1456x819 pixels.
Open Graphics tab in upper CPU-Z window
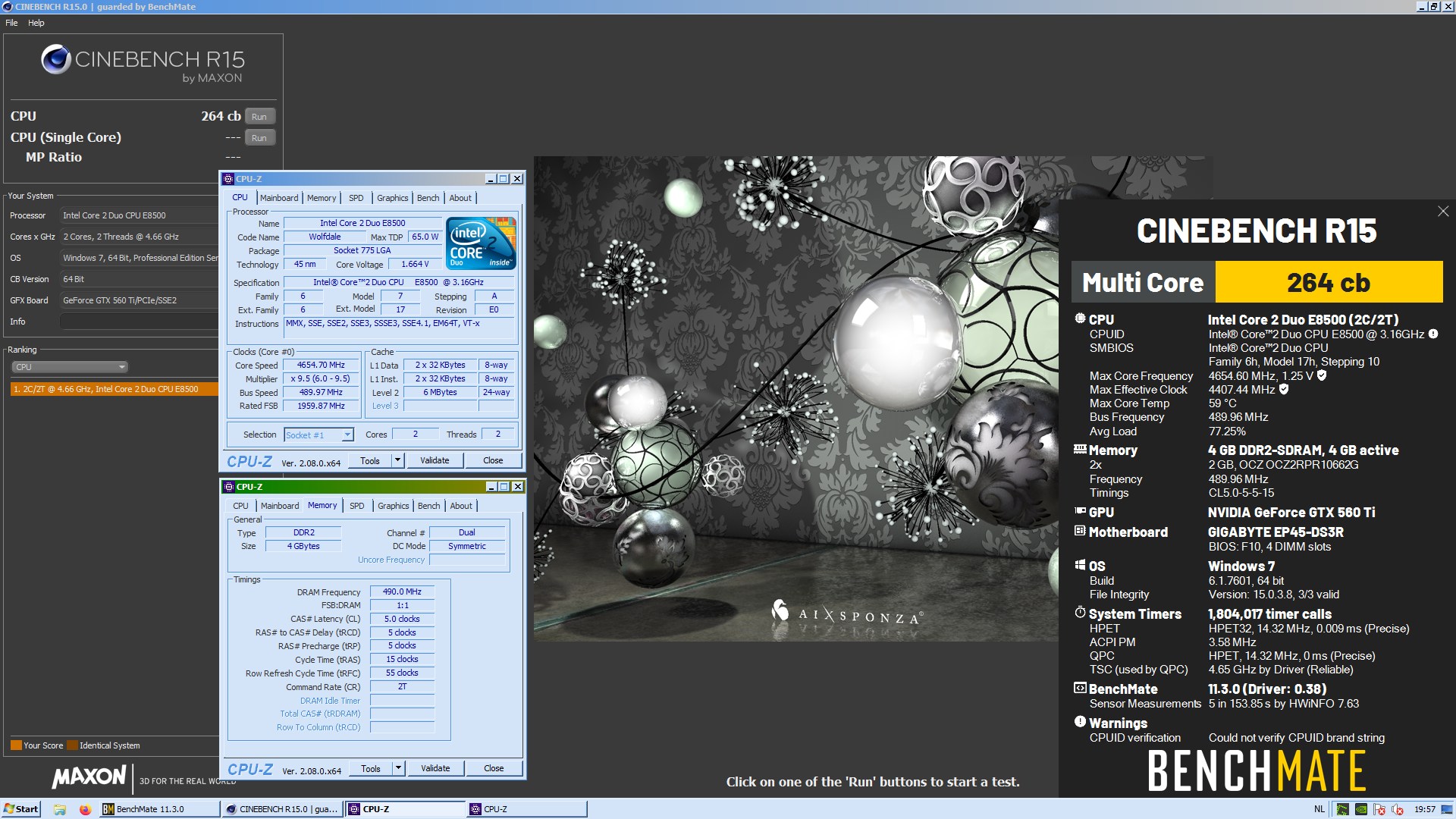[x=393, y=198]
